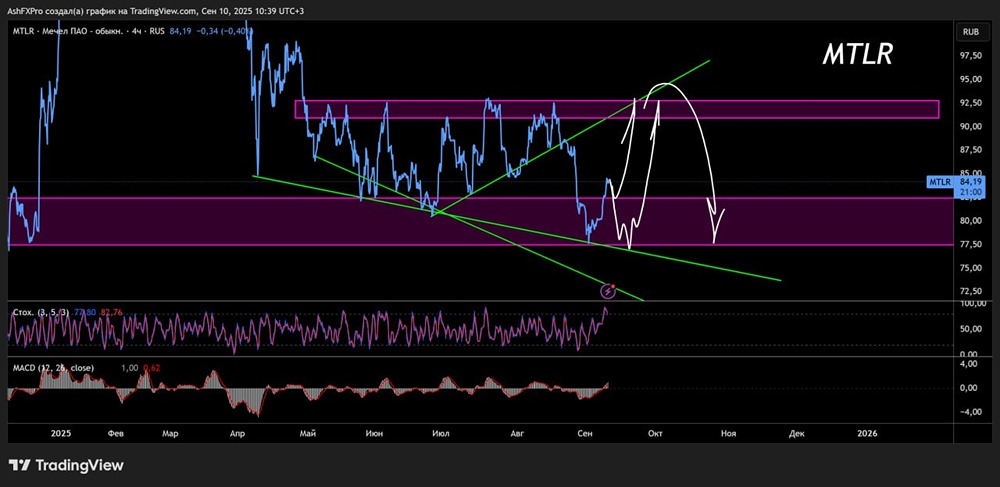Open the RUB currency selector
This screenshot has width=1000, height=487.
coord(971,31)
